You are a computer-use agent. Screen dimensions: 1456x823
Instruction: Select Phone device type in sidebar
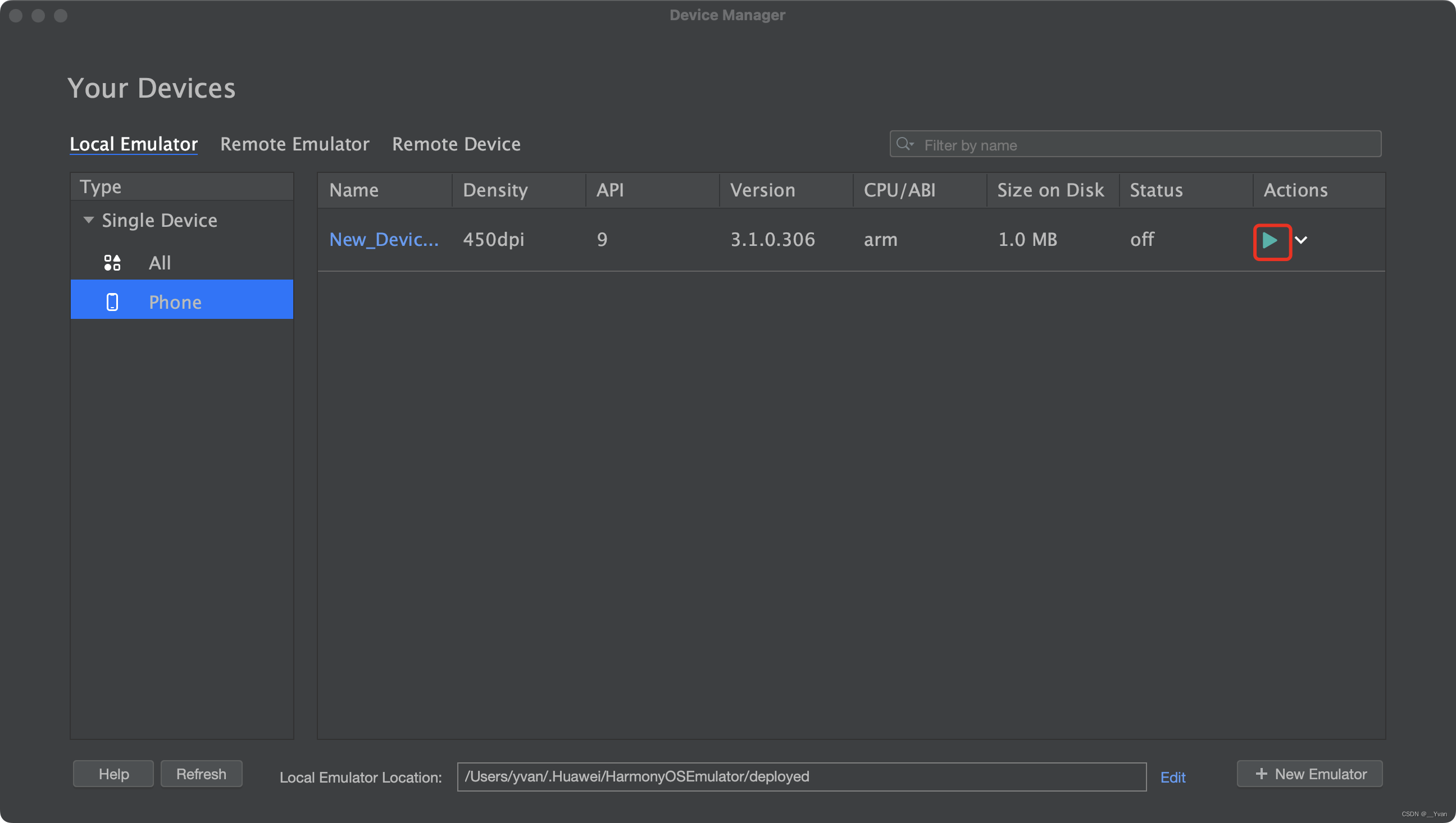tap(175, 301)
